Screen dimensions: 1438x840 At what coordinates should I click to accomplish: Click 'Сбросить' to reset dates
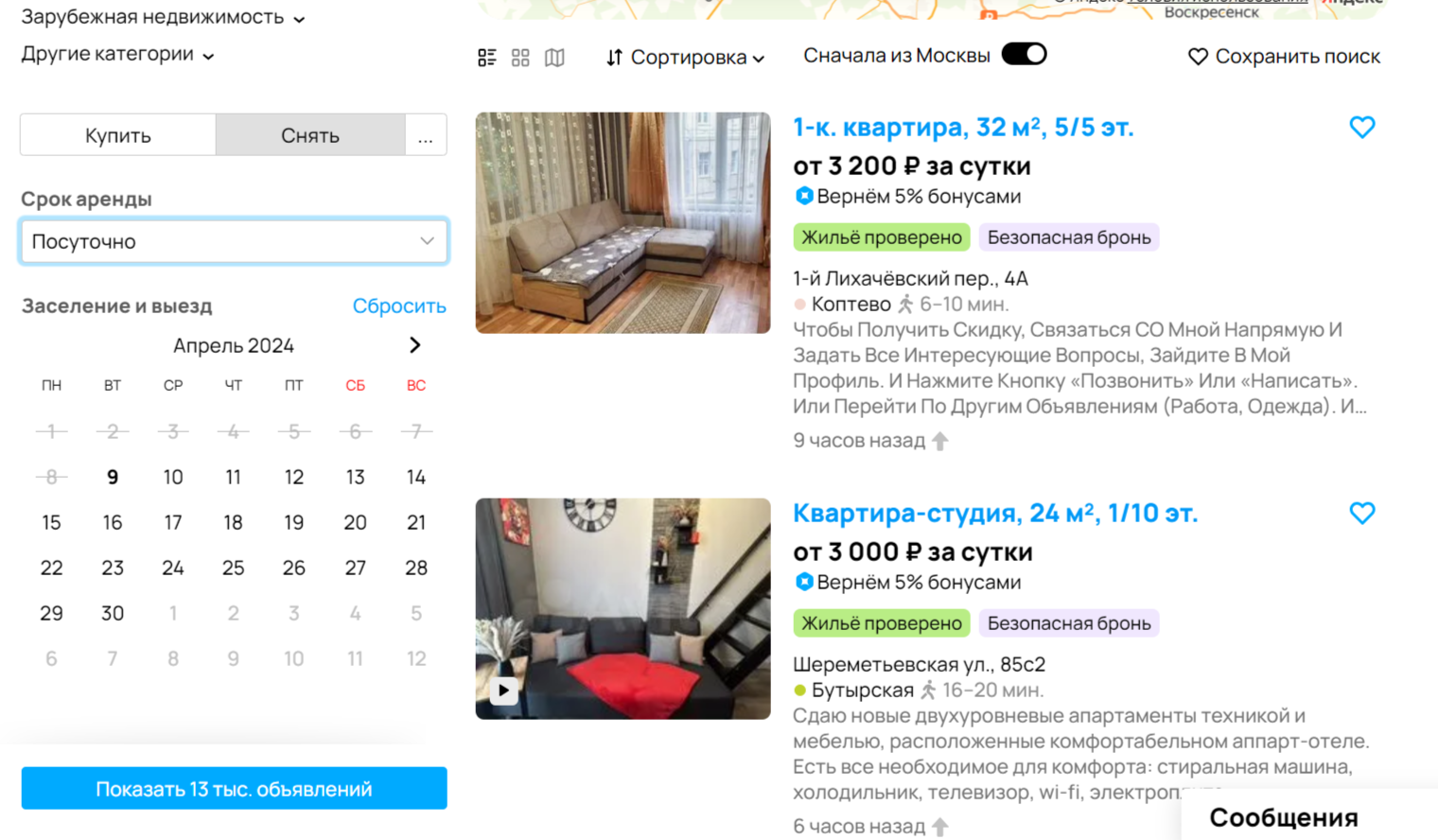click(398, 306)
